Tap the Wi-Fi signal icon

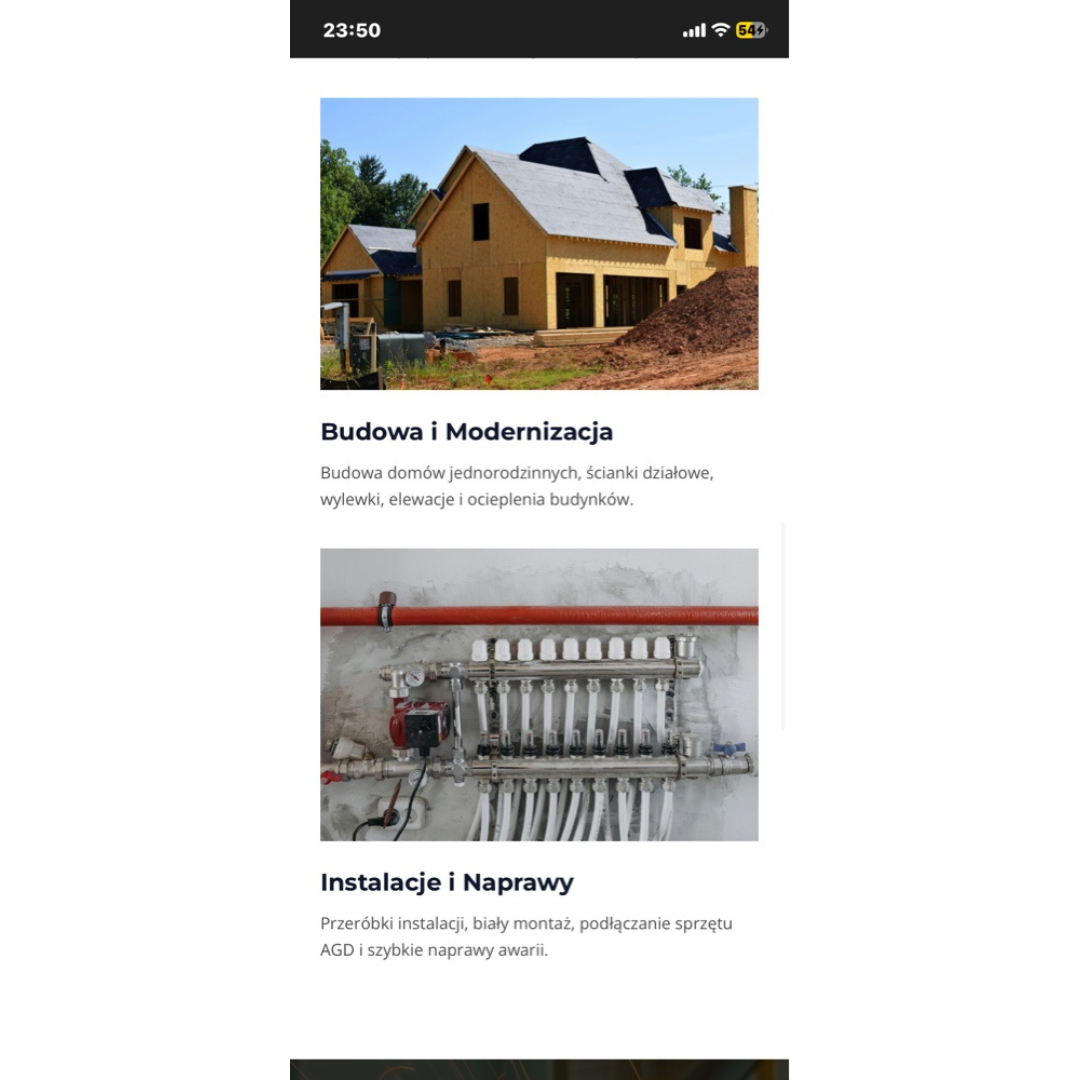[720, 30]
